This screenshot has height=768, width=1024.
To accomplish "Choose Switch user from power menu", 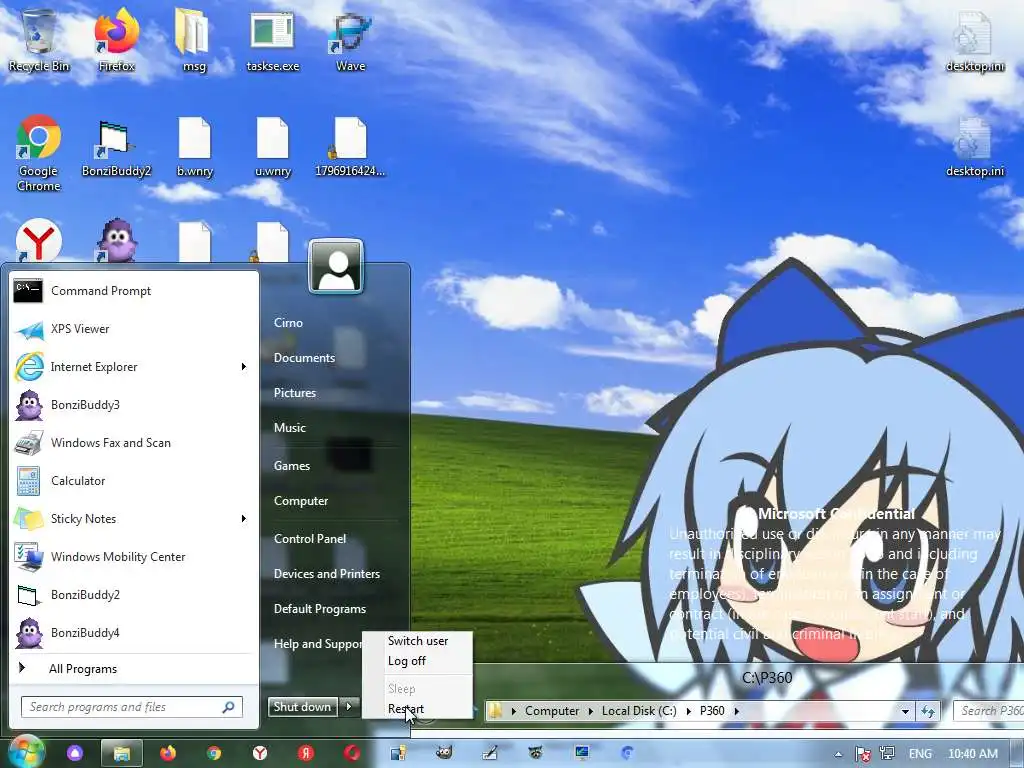I will [418, 641].
